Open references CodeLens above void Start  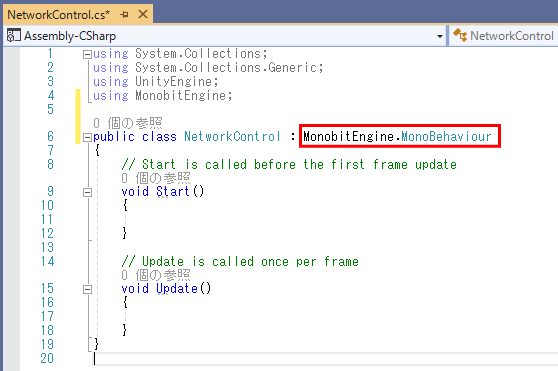[156, 178]
